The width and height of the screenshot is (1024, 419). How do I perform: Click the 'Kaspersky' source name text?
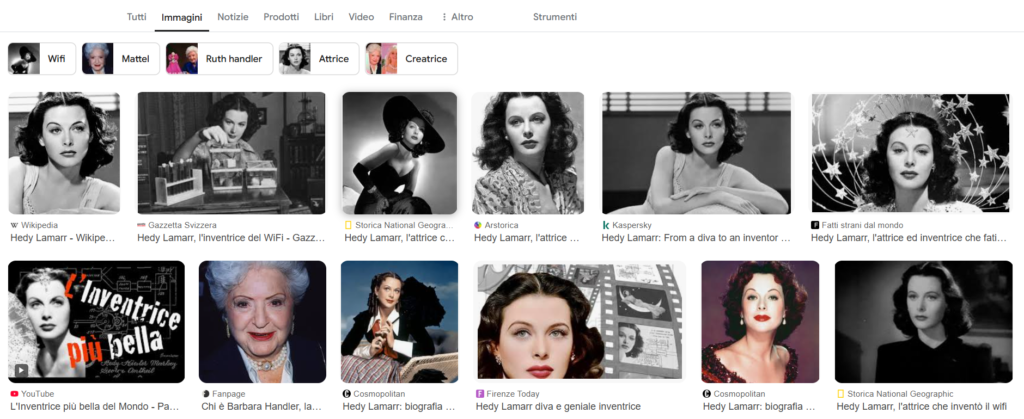[632, 225]
